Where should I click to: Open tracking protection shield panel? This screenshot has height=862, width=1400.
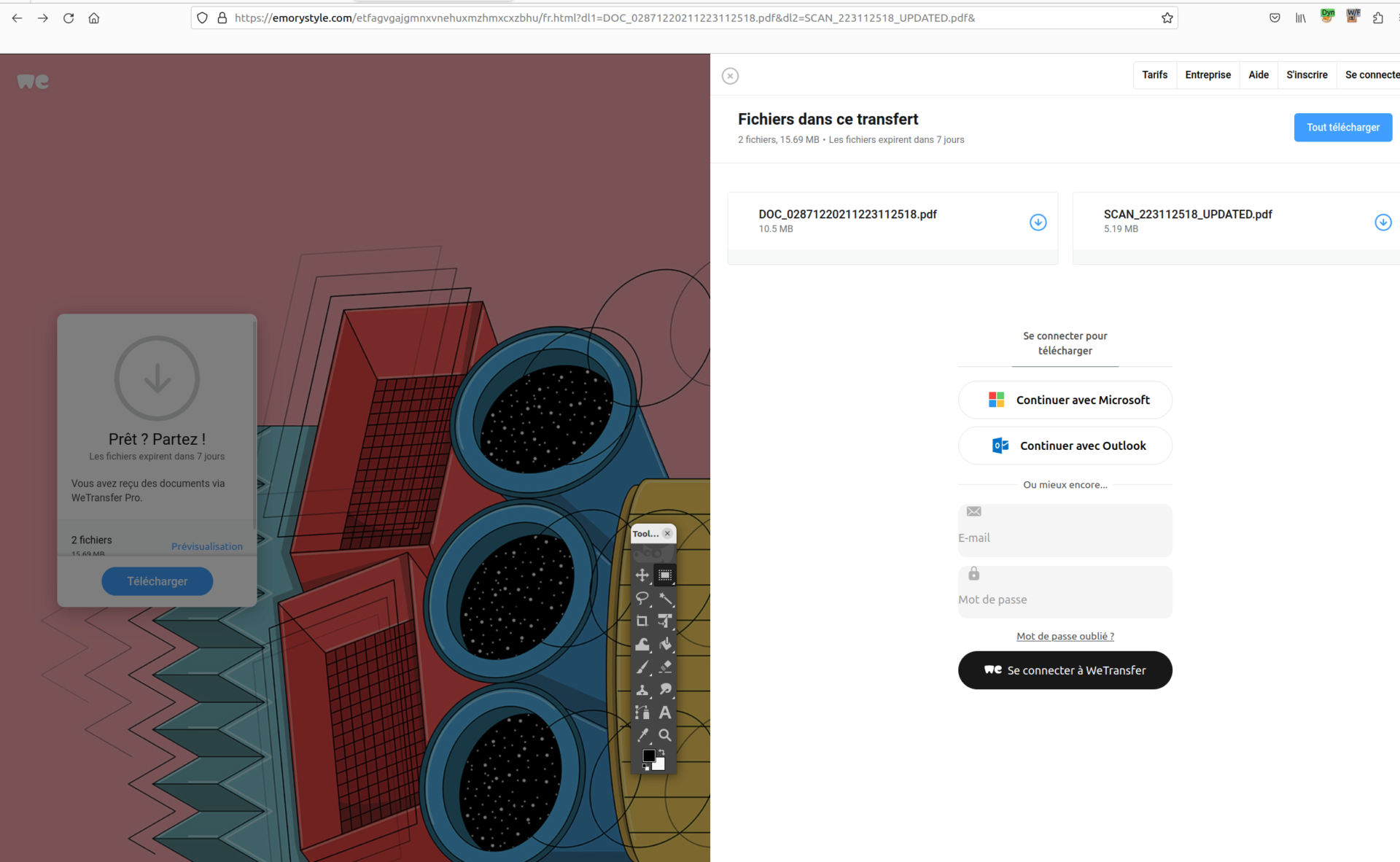pyautogui.click(x=203, y=18)
